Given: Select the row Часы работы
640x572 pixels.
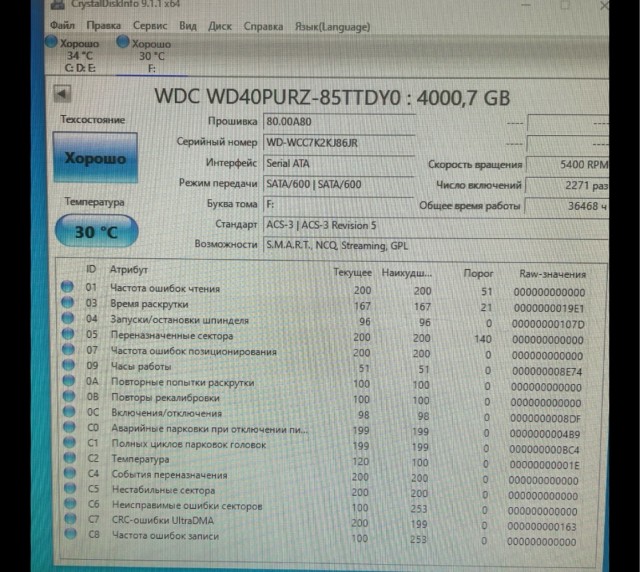Looking at the screenshot, I should [x=324, y=368].
